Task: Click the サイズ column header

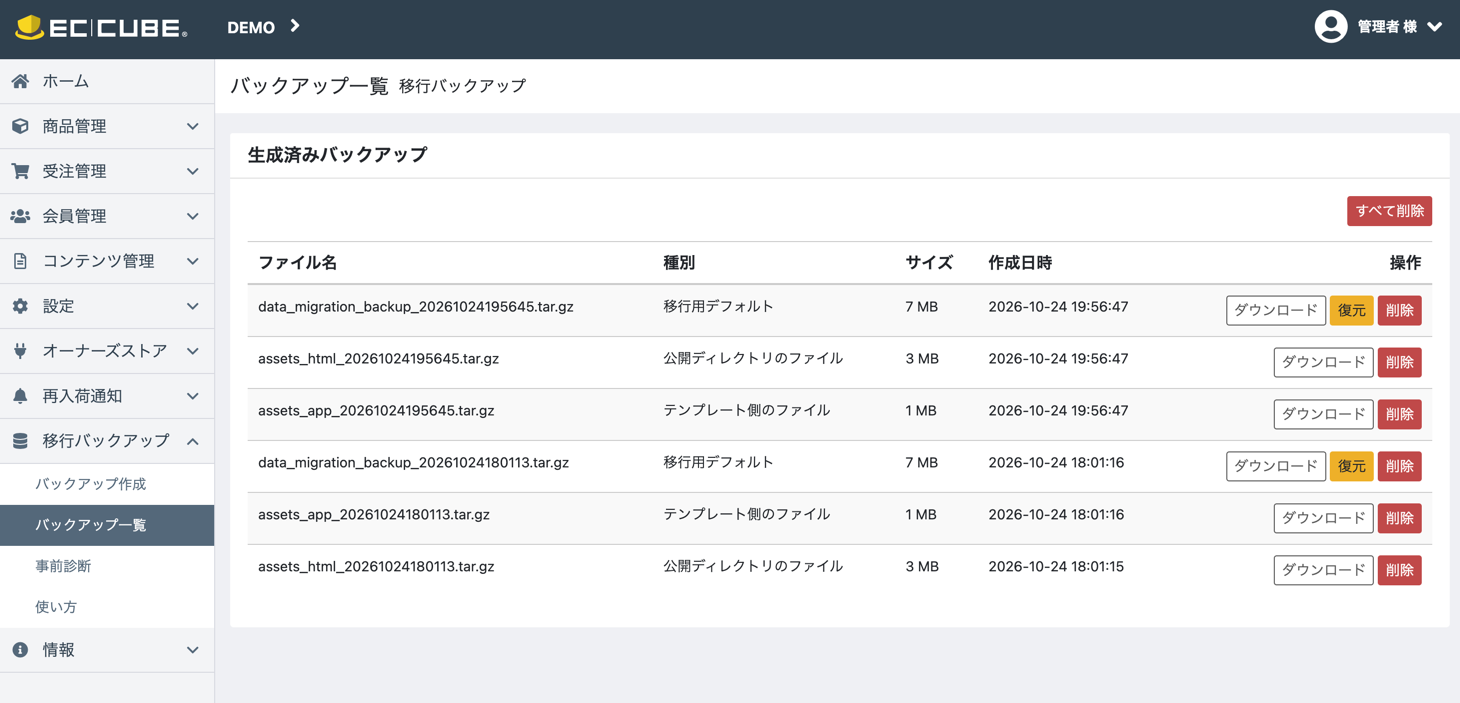Action: (x=929, y=263)
